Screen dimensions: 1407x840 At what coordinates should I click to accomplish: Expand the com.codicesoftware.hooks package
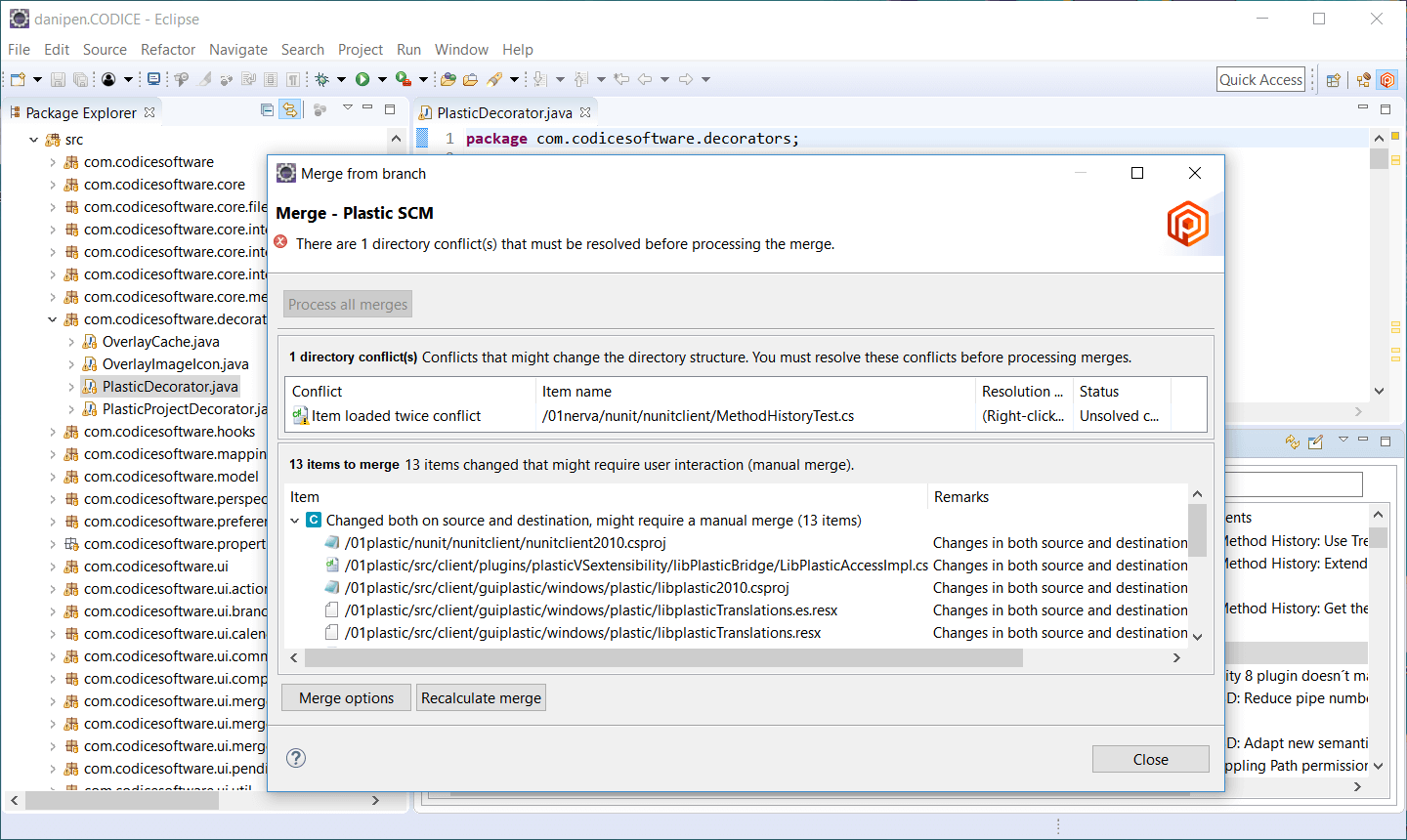pos(52,432)
